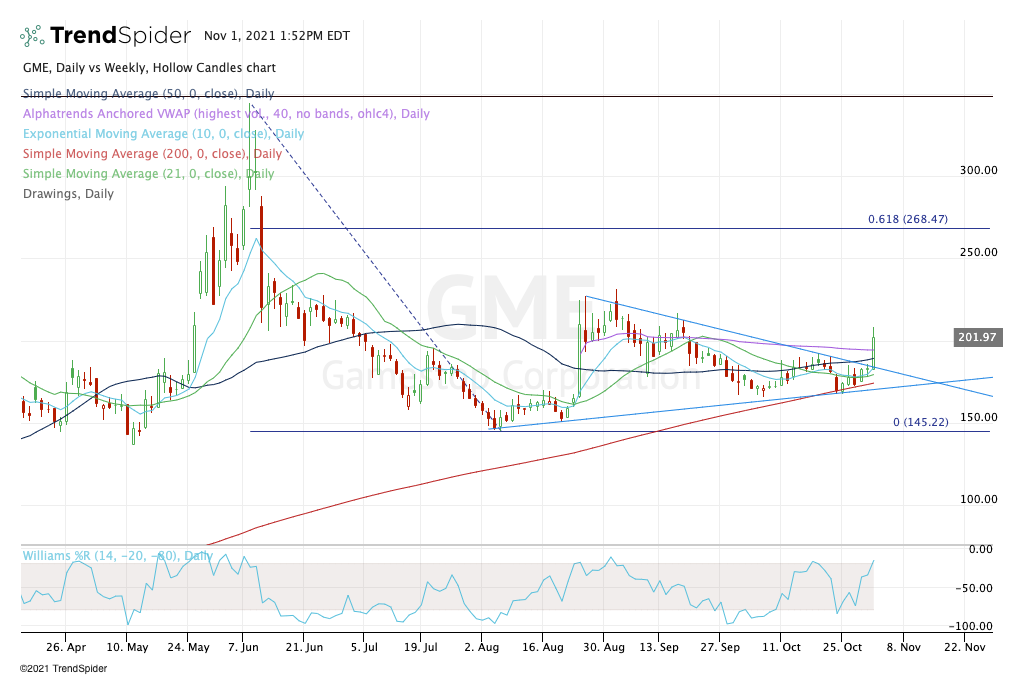Click the '13. Sep' date axis label

pos(659,647)
